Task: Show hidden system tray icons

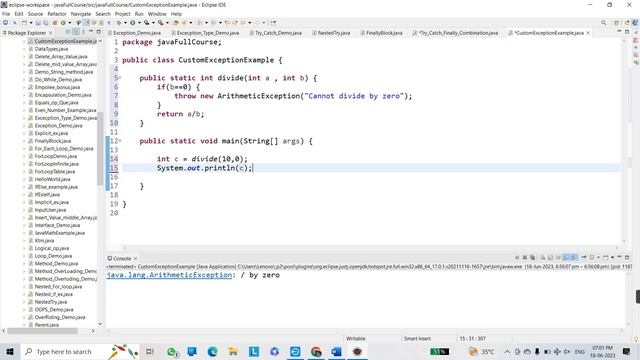Action: point(507,351)
